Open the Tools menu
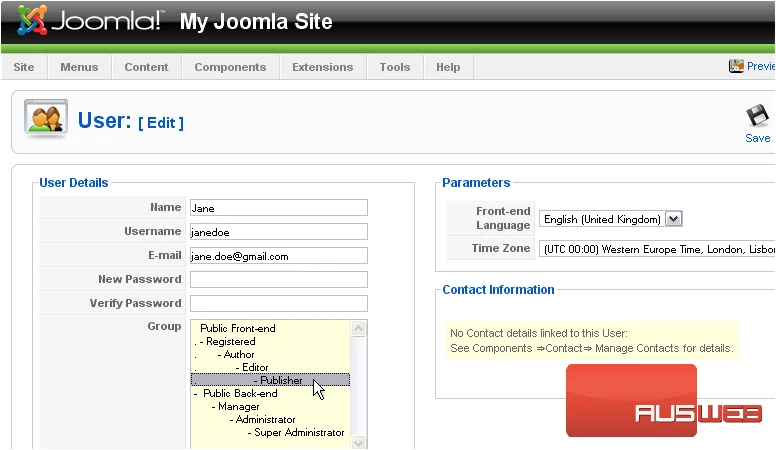This screenshot has width=776, height=450. 395,67
